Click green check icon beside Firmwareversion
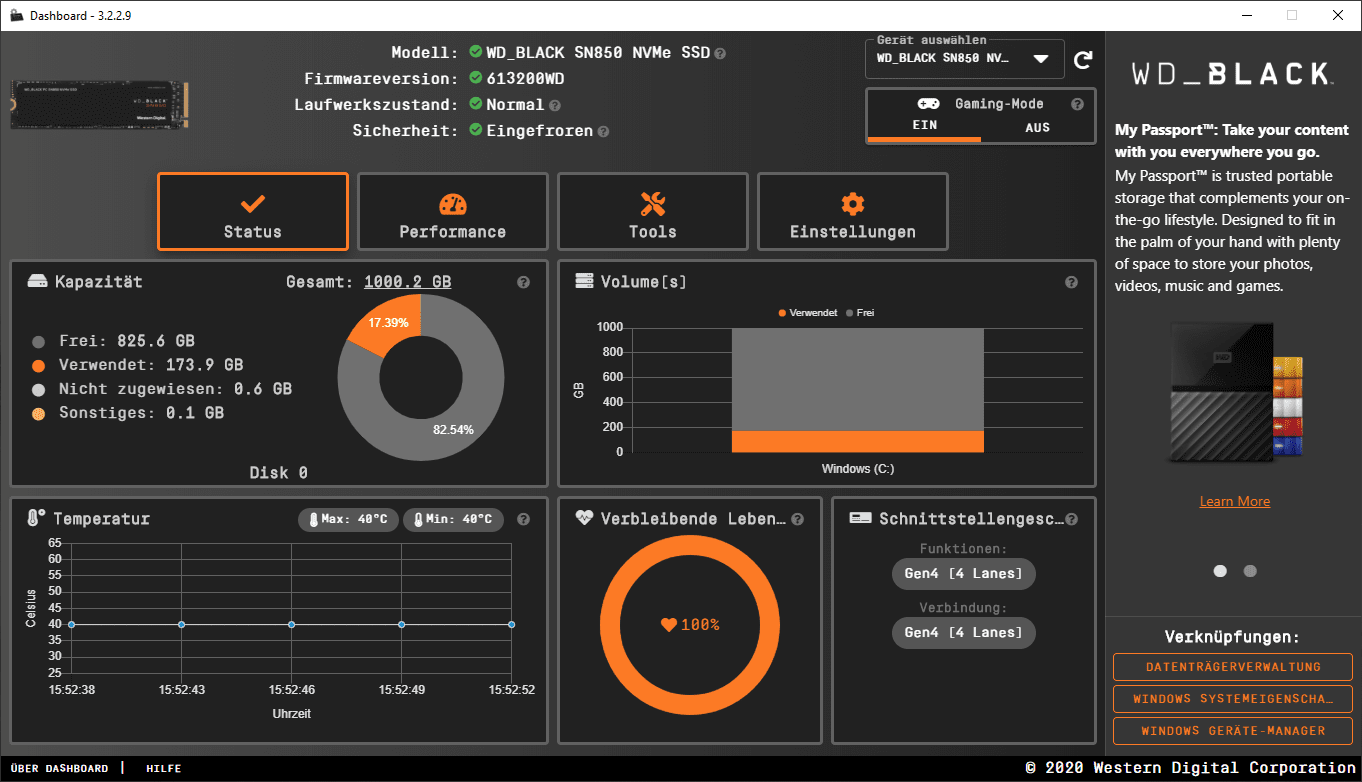The image size is (1362, 782). click(x=476, y=78)
